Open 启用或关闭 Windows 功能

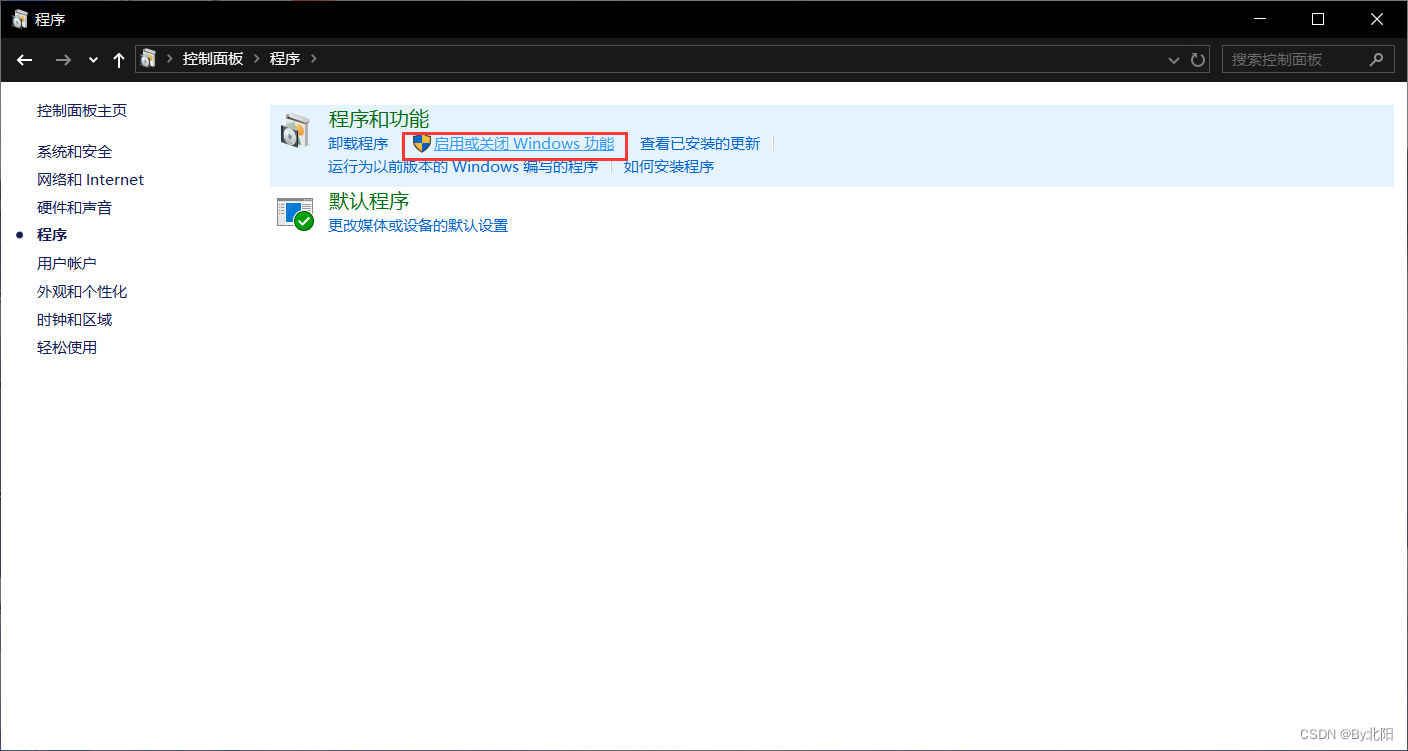point(524,144)
